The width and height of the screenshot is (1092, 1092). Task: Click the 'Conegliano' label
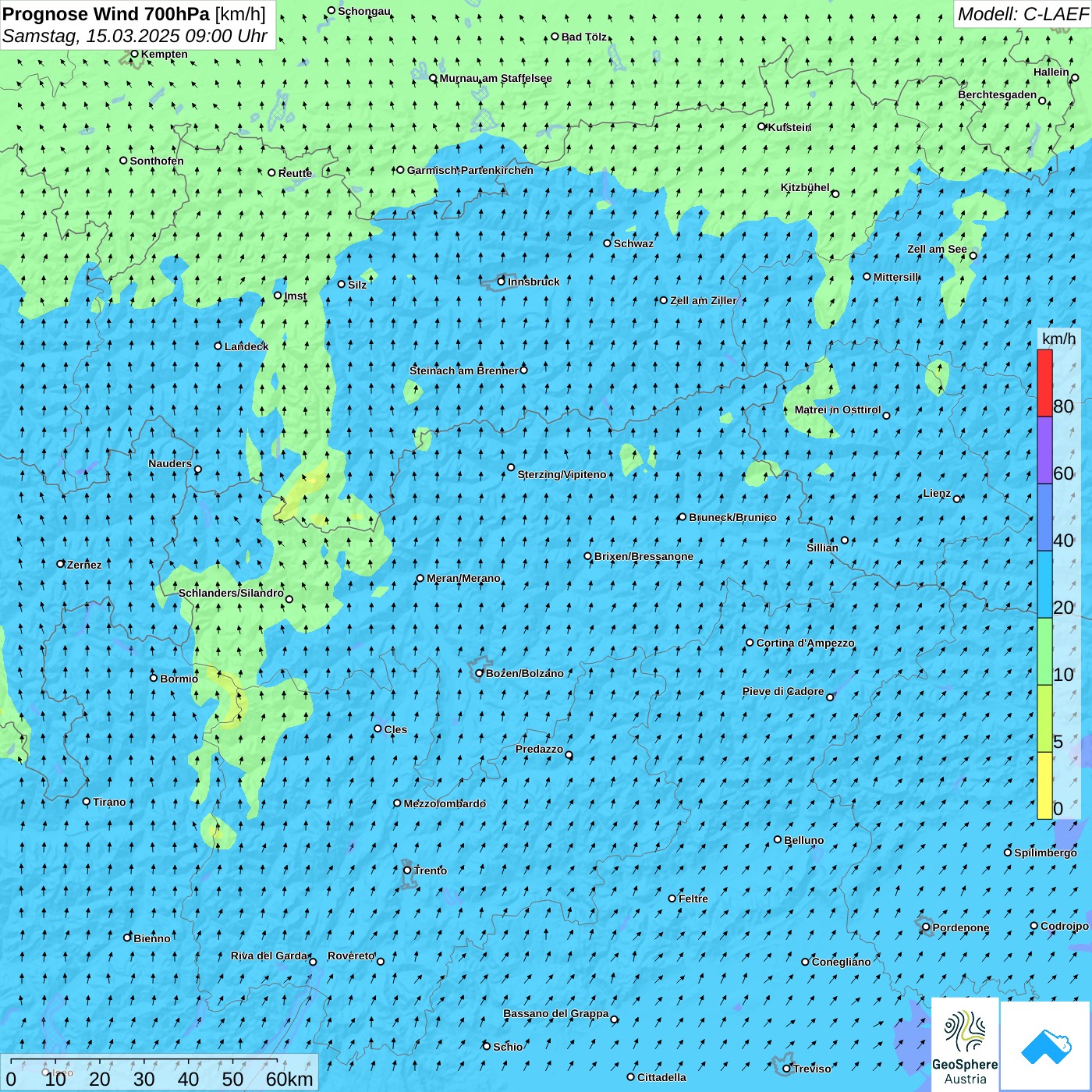841,962
